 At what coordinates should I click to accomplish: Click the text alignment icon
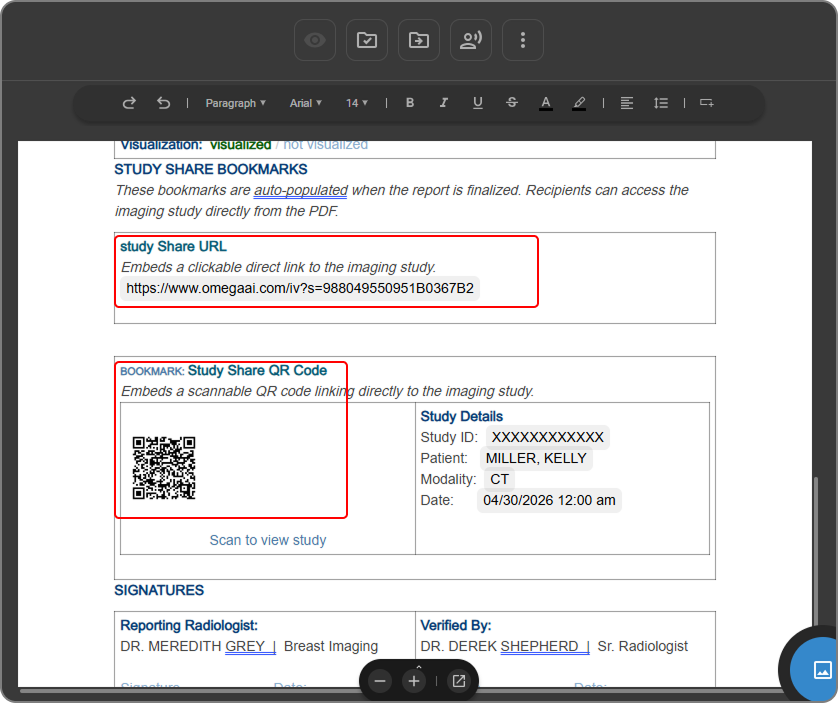pyautogui.click(x=627, y=103)
